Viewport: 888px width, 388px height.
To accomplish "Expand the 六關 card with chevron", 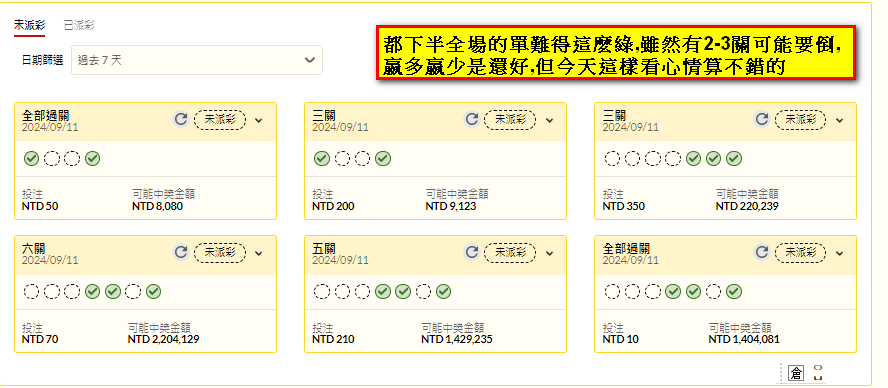I will coord(259,253).
